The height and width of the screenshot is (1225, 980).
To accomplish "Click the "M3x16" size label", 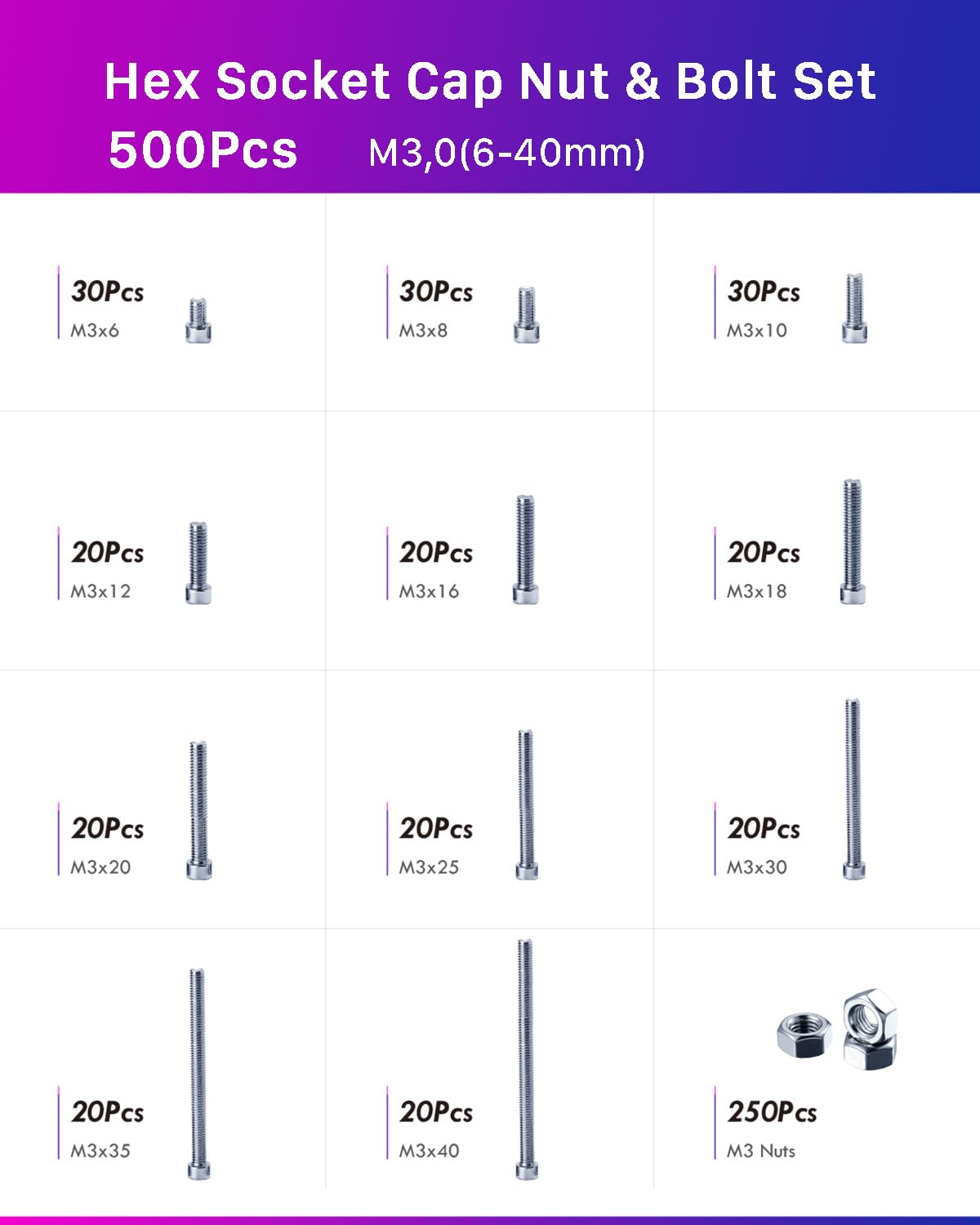I will click(429, 591).
